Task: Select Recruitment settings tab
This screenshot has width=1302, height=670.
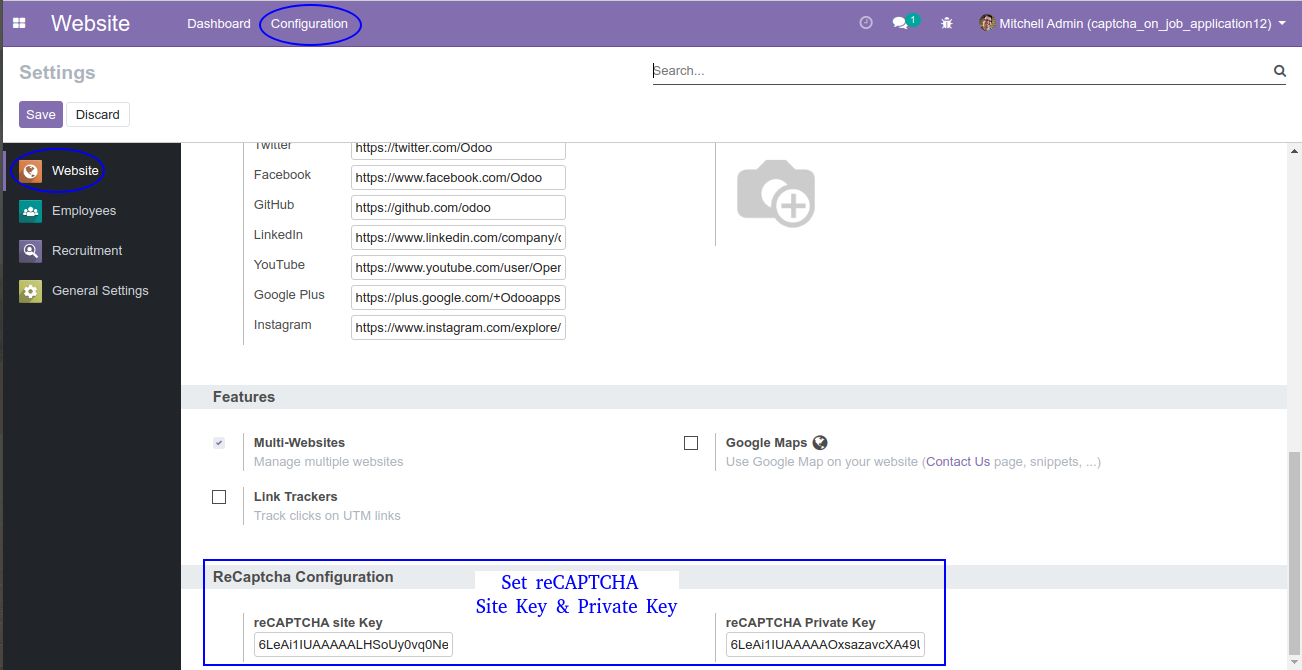Action: point(91,251)
